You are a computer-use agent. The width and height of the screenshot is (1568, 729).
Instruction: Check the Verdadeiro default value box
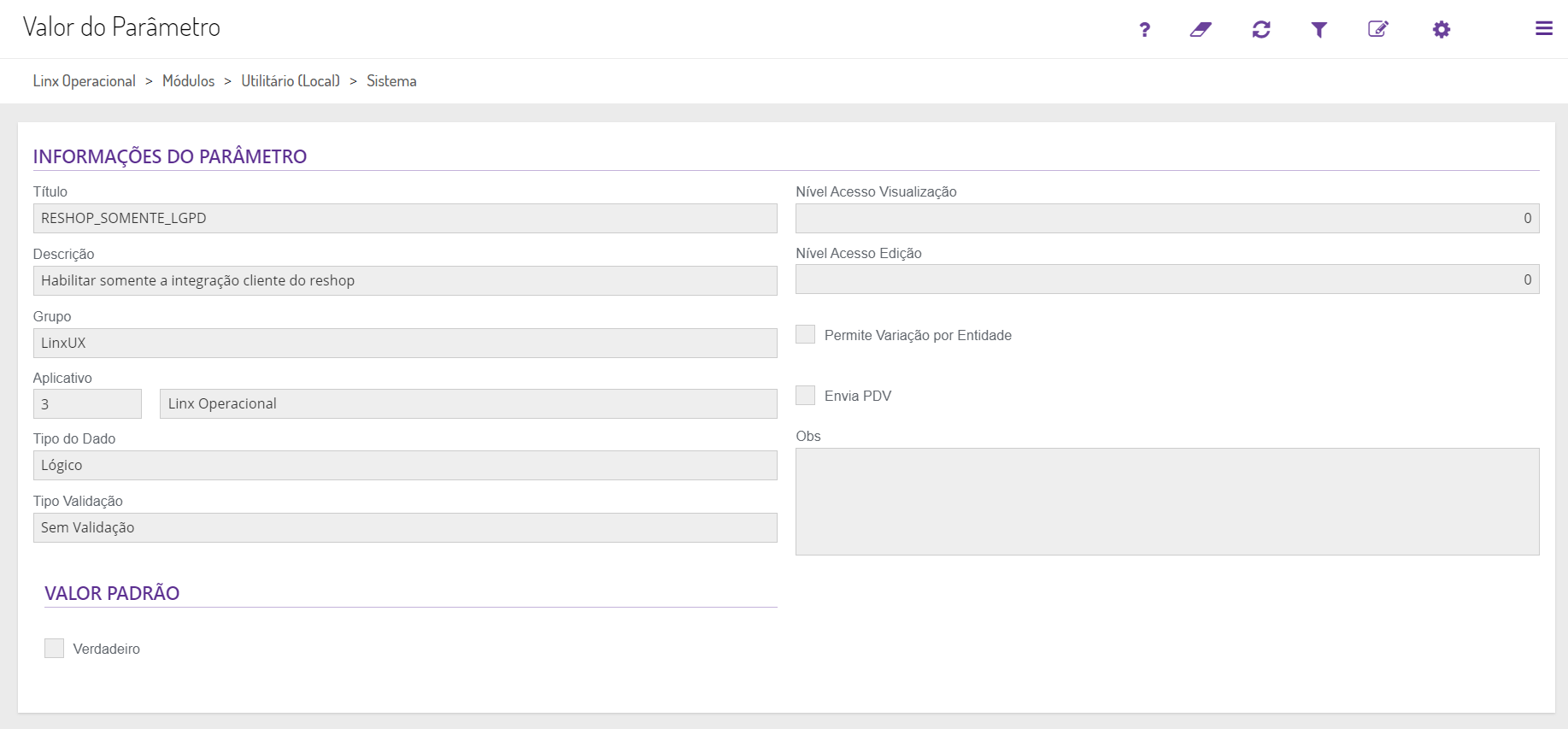[x=55, y=649]
